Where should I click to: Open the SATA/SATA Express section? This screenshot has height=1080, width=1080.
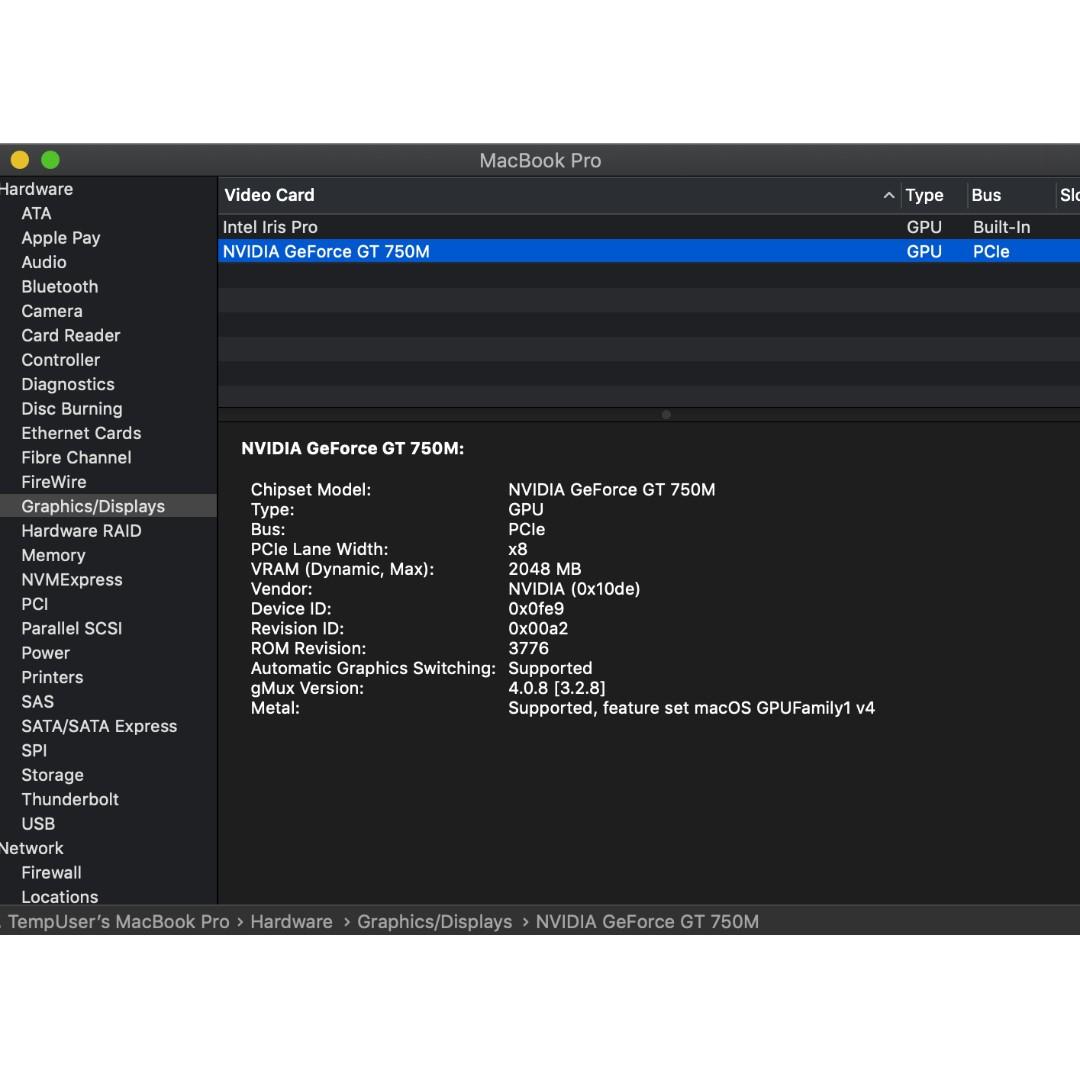point(99,727)
